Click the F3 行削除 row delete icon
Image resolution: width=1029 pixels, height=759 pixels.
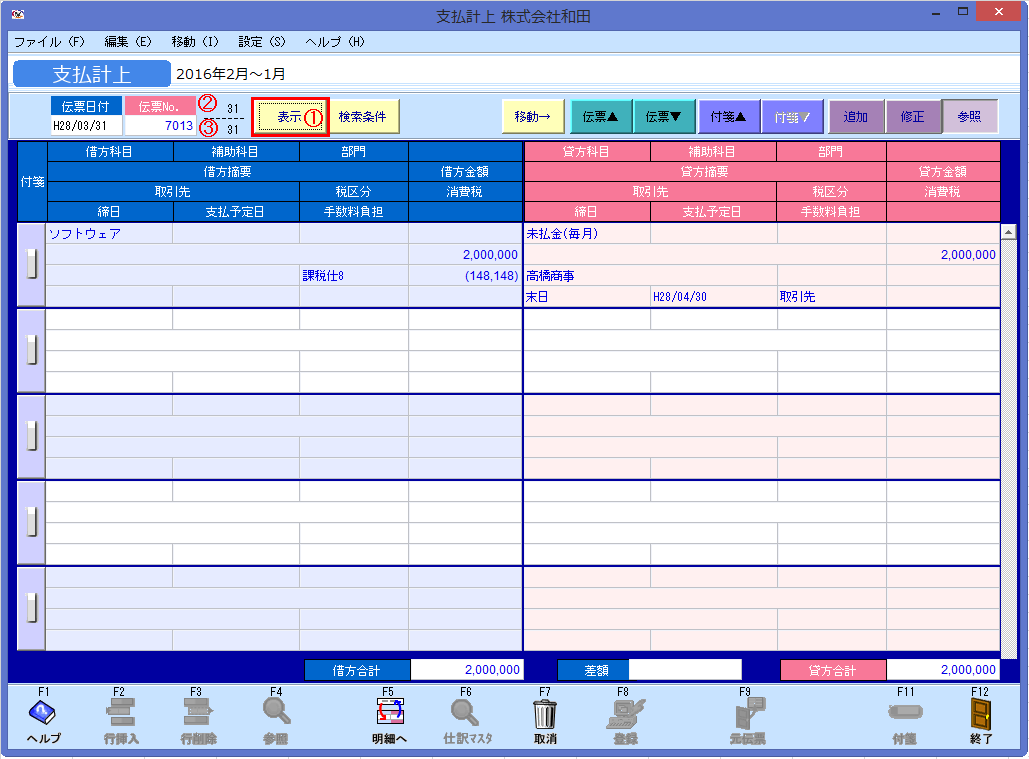pyautogui.click(x=196, y=712)
